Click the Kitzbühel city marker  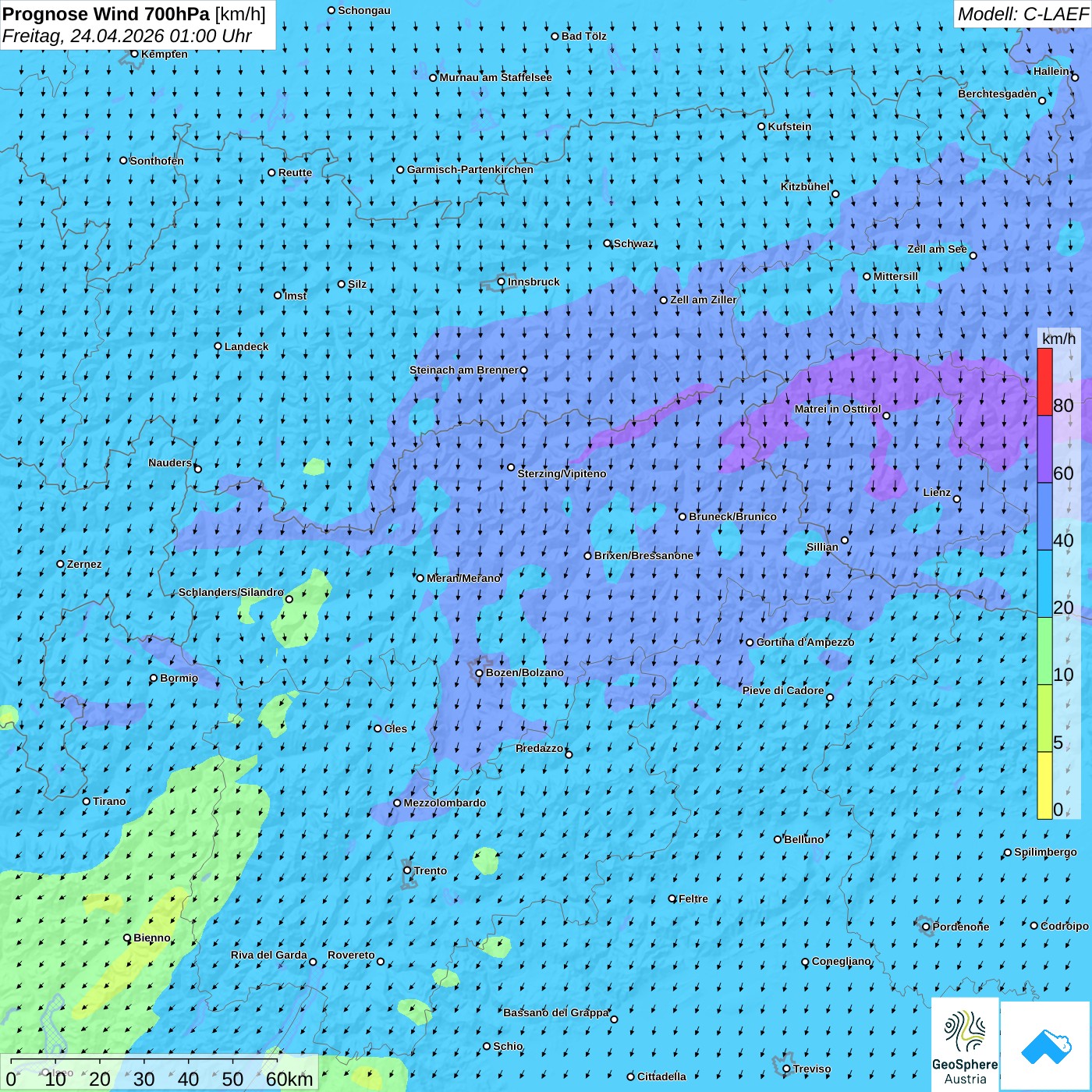click(x=835, y=194)
